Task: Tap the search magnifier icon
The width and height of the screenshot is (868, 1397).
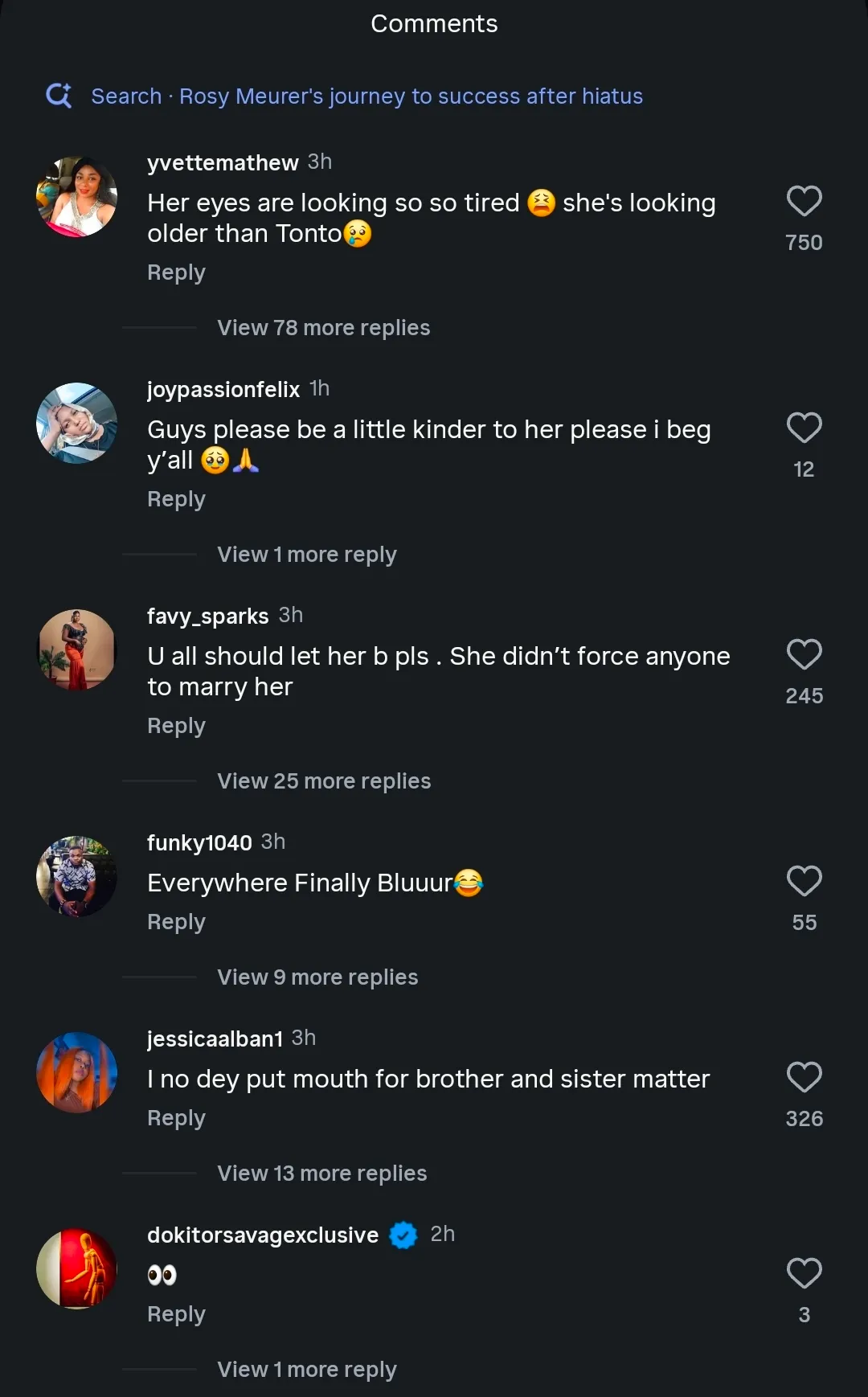Action: pos(59,96)
